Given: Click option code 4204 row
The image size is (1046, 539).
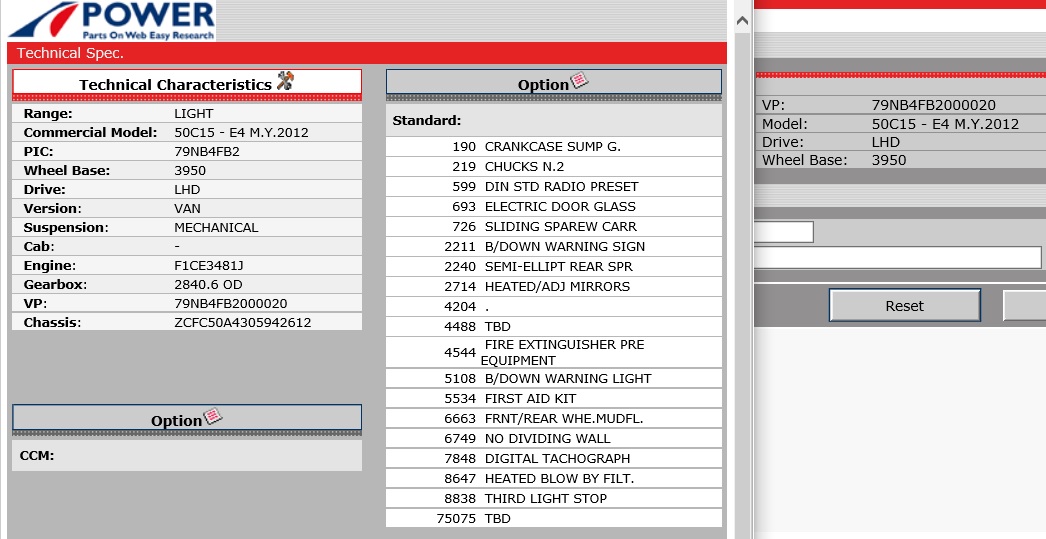Looking at the screenshot, I should coord(554,307).
